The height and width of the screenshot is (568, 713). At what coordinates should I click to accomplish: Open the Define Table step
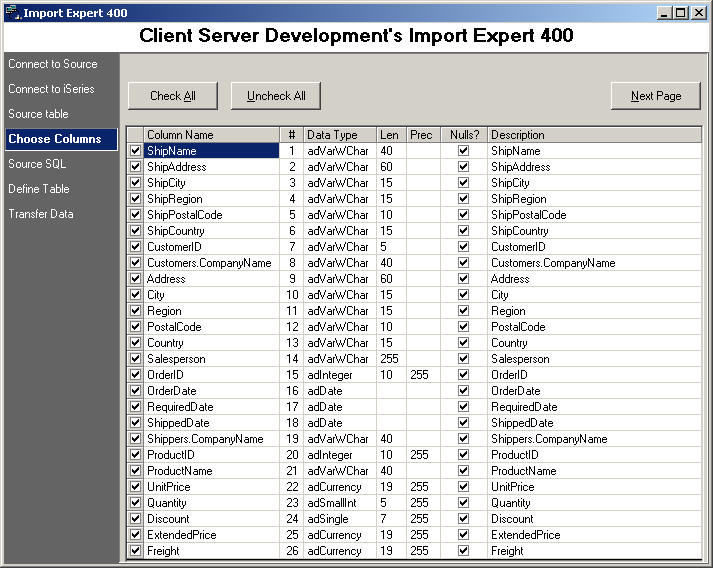pyautogui.click(x=39, y=189)
